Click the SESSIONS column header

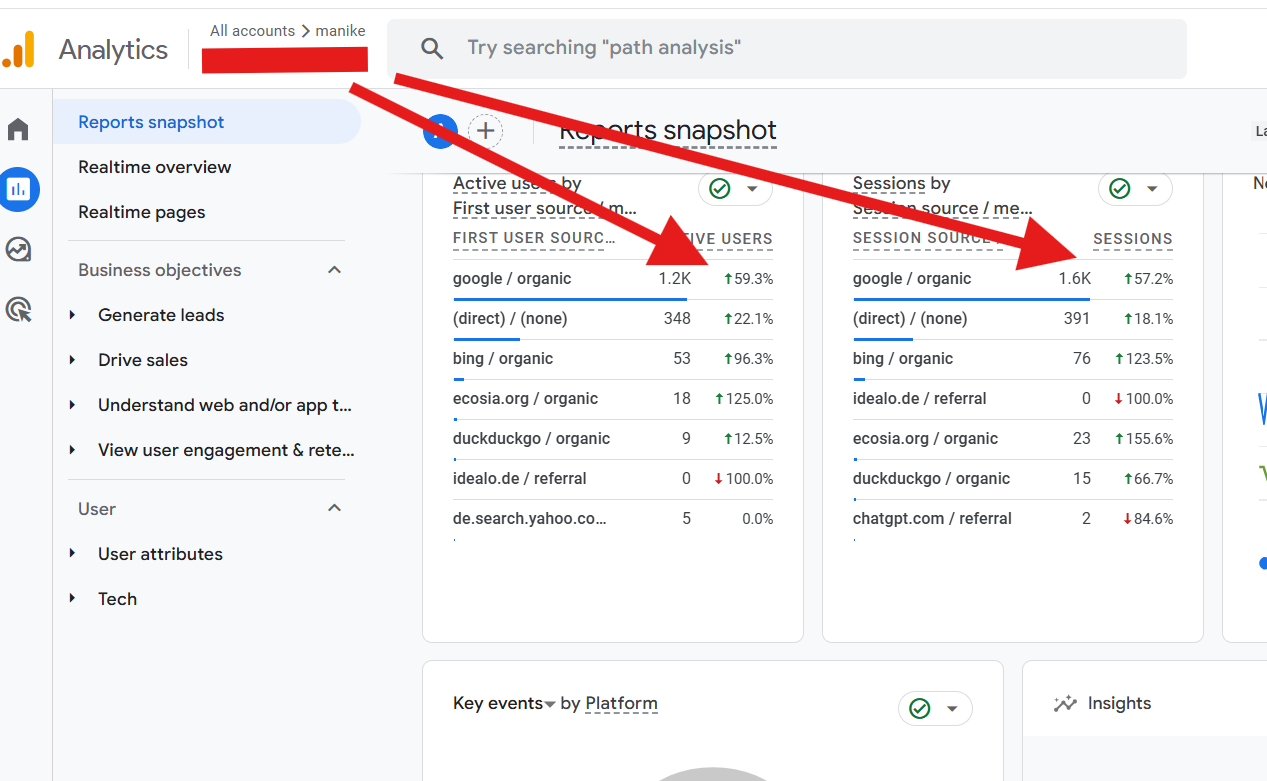(1133, 239)
